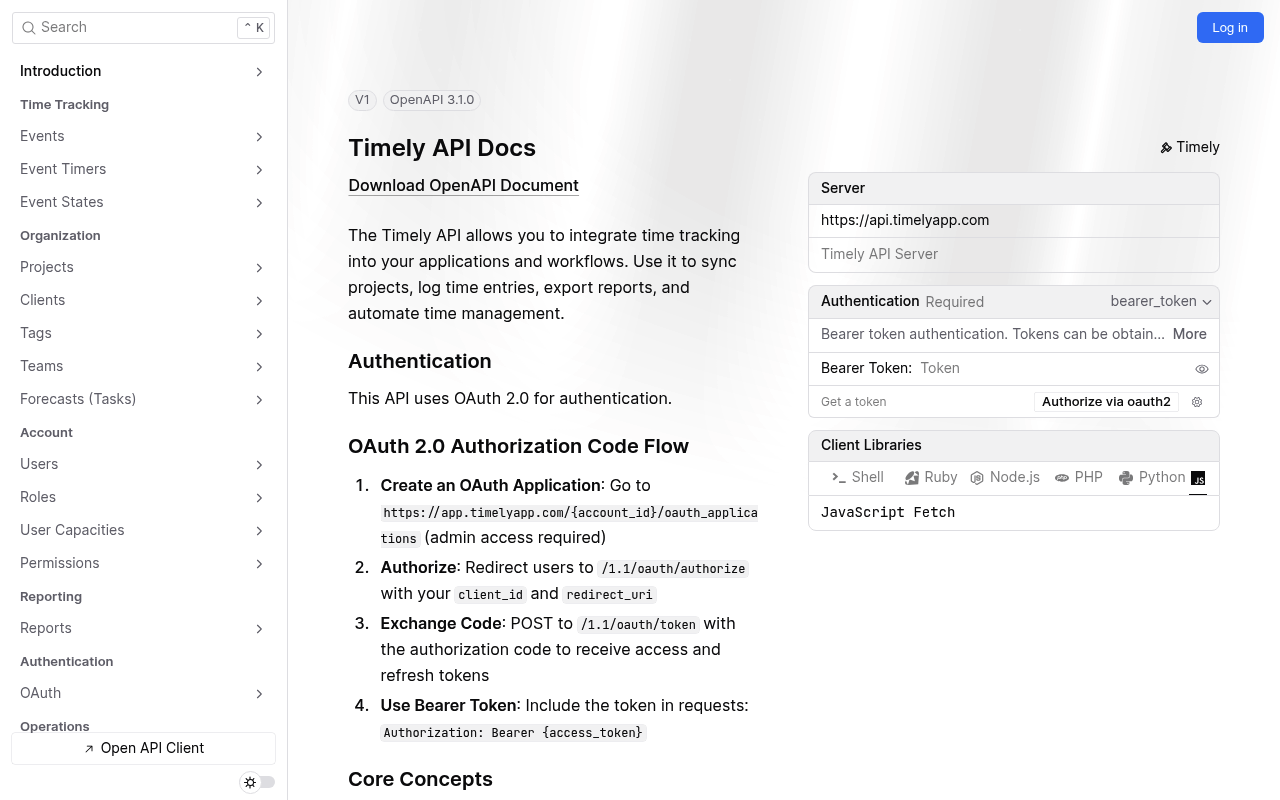
Task: Expand the Permissions chevron
Action: point(259,564)
